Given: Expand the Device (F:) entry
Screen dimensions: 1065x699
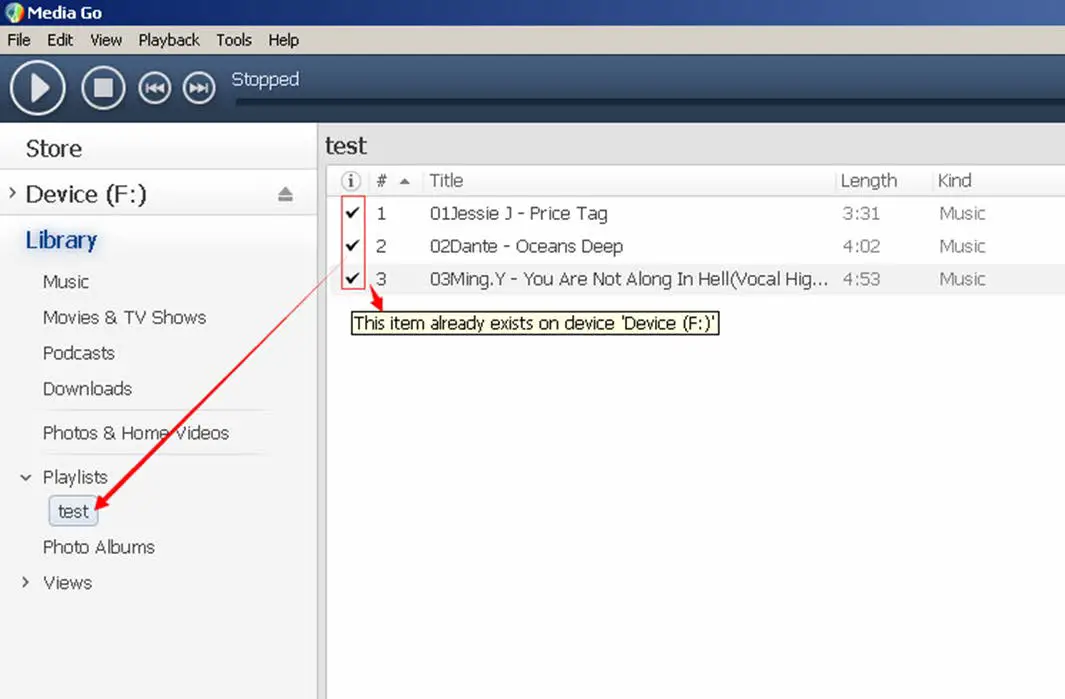Looking at the screenshot, I should [9, 194].
